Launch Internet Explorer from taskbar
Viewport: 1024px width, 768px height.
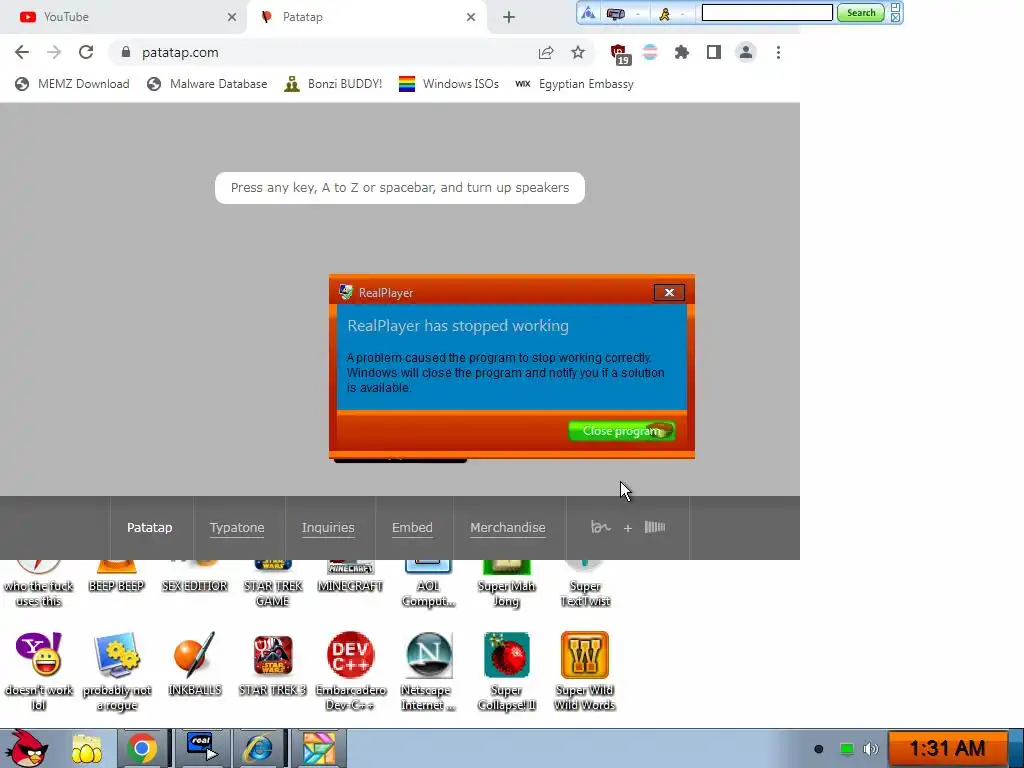pyautogui.click(x=258, y=748)
